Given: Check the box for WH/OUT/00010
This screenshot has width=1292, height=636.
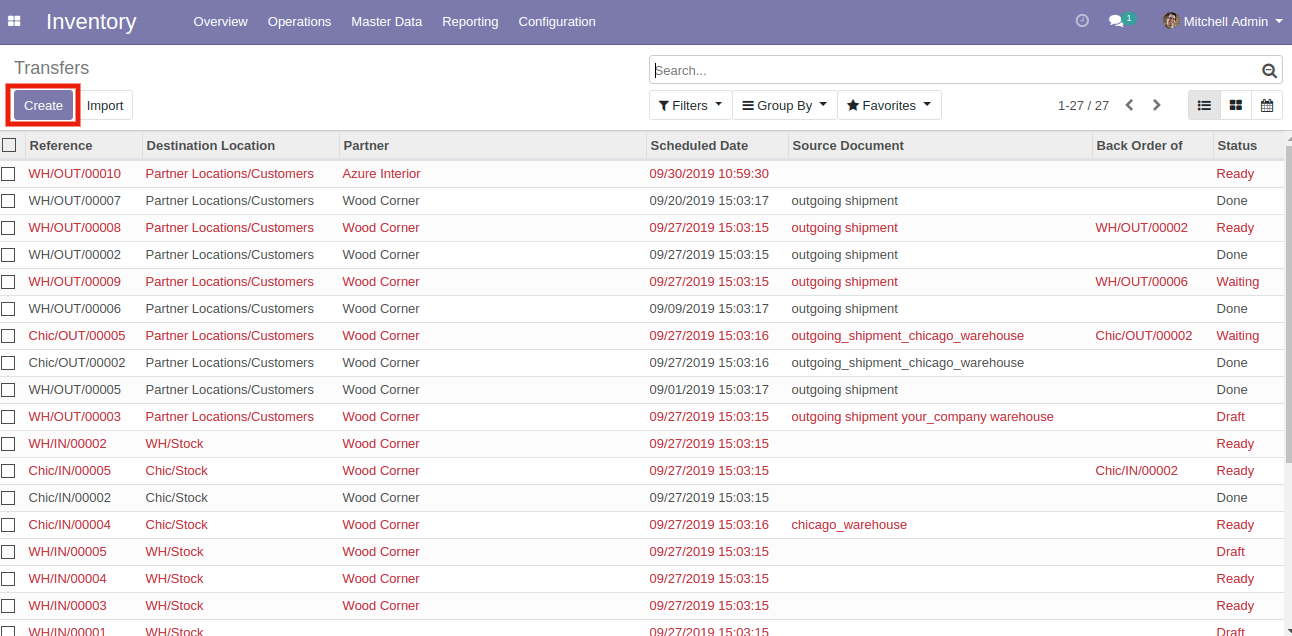Looking at the screenshot, I should coord(9,174).
